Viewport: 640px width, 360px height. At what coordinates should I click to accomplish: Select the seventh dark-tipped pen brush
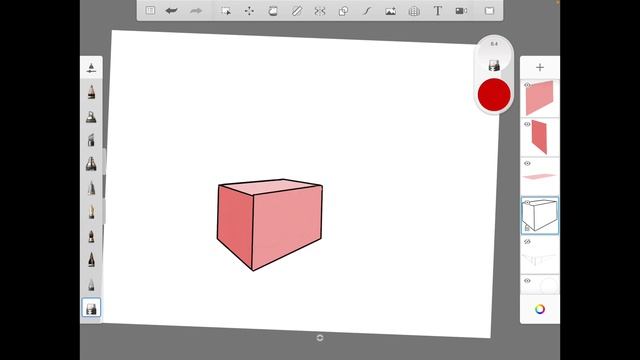[x=91, y=236]
